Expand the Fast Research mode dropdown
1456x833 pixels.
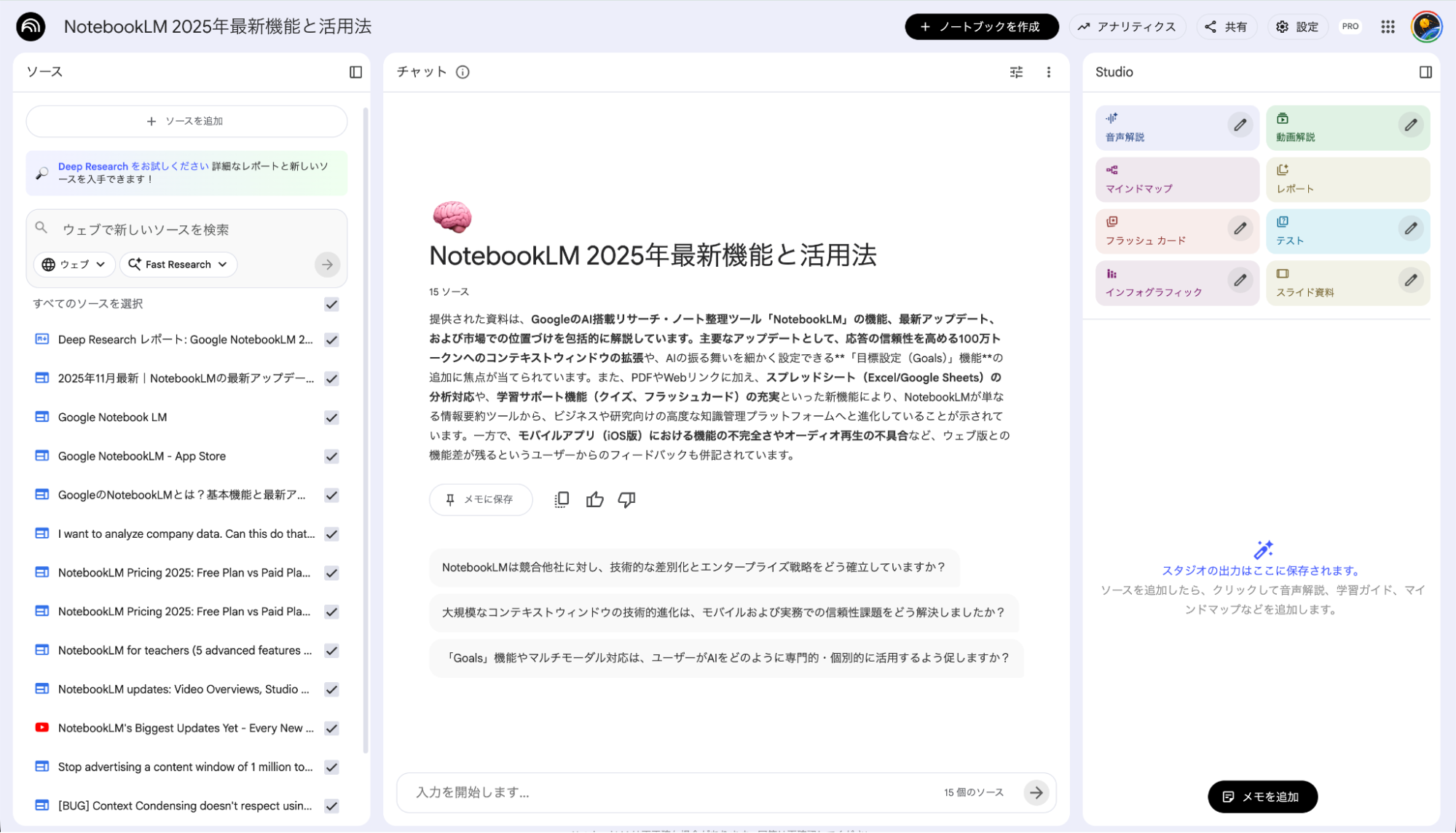pos(178,265)
